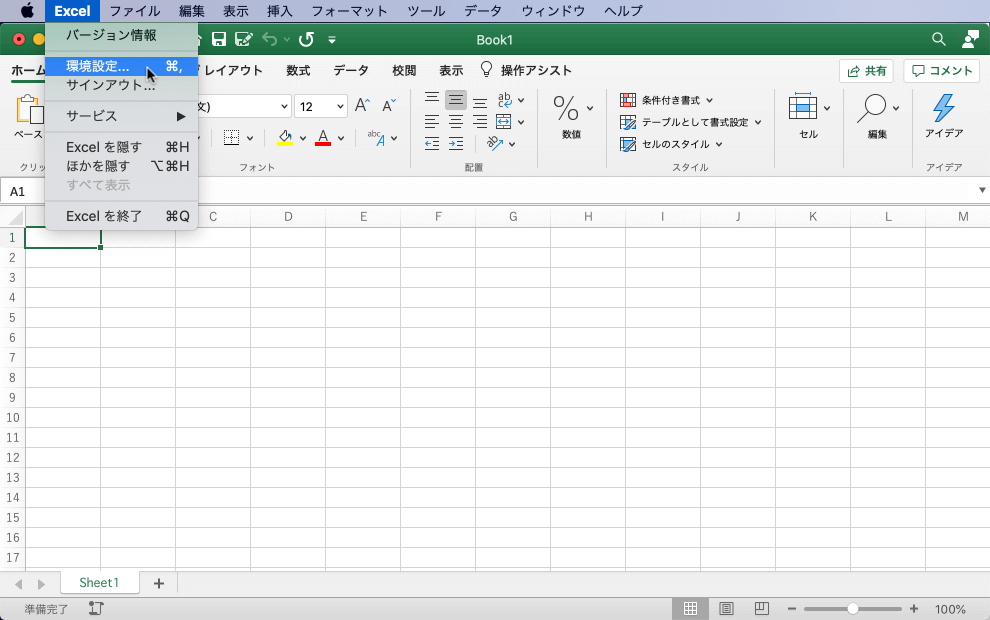The width and height of the screenshot is (990, 620).
Task: Click the red Font Color A
Action: coord(323,138)
